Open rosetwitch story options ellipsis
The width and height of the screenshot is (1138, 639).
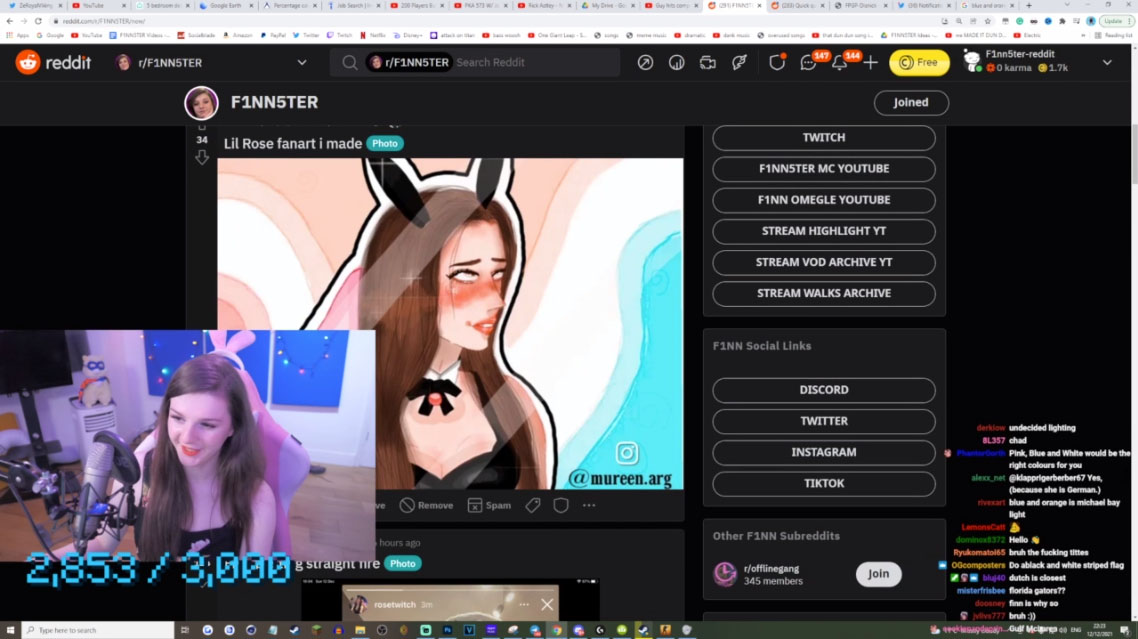[524, 604]
